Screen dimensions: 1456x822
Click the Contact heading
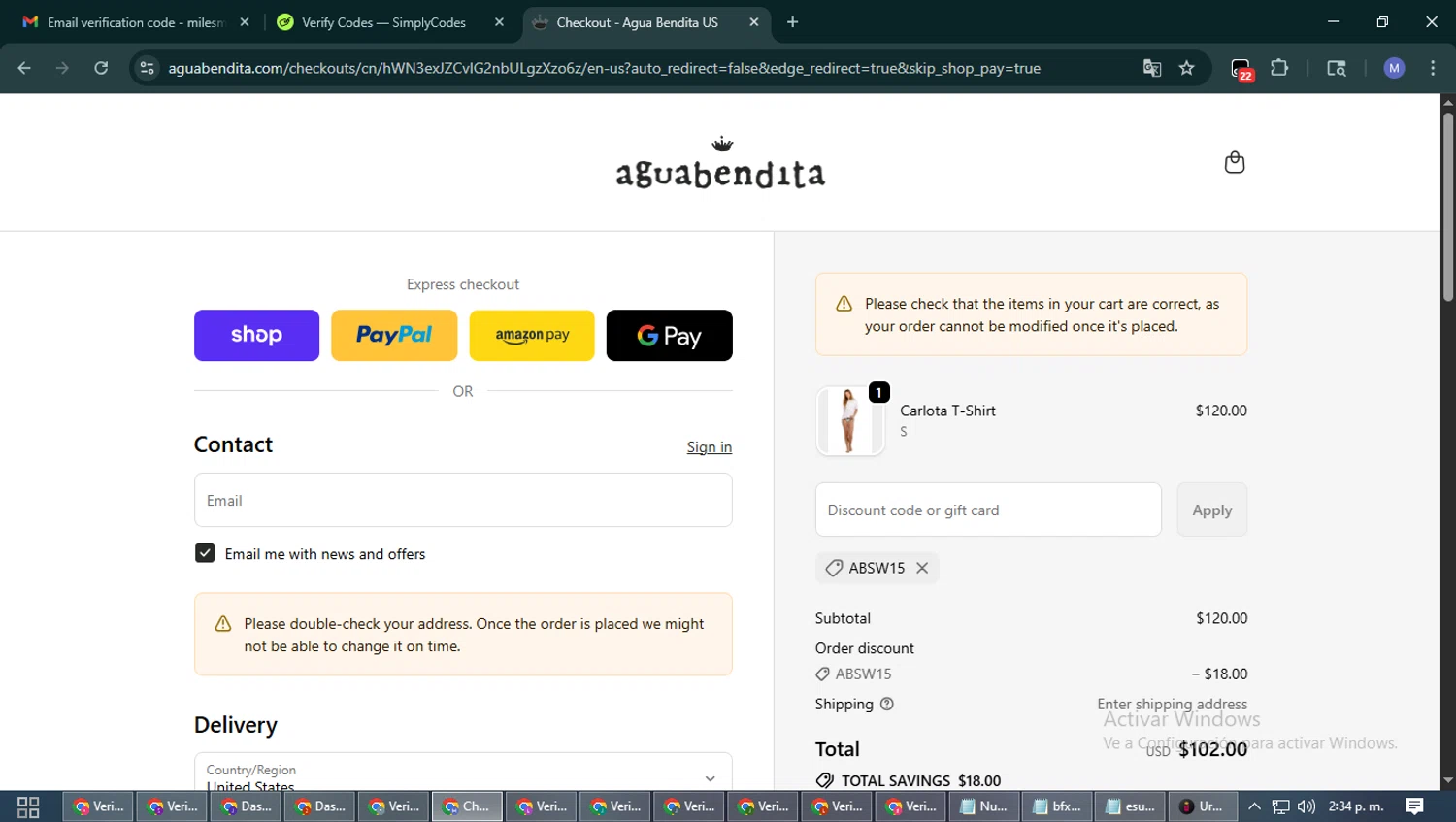point(233,444)
